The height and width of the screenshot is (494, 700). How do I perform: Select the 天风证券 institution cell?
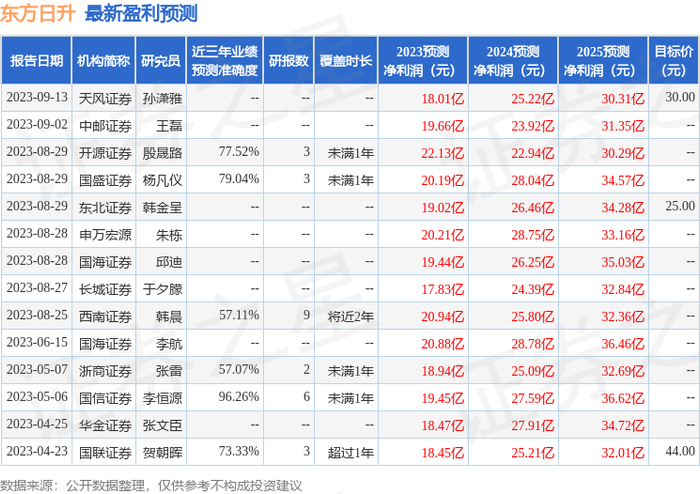click(x=105, y=99)
